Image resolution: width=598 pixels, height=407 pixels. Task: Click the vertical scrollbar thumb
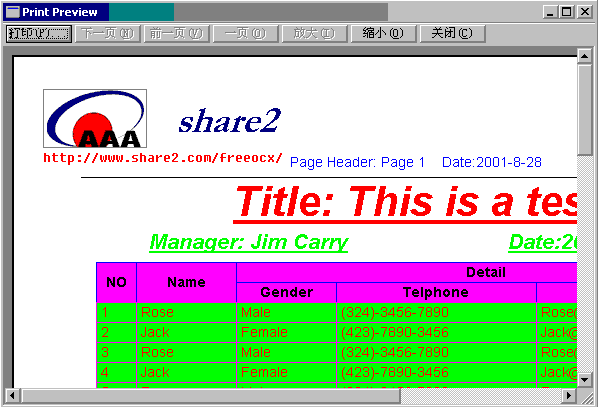(584, 110)
